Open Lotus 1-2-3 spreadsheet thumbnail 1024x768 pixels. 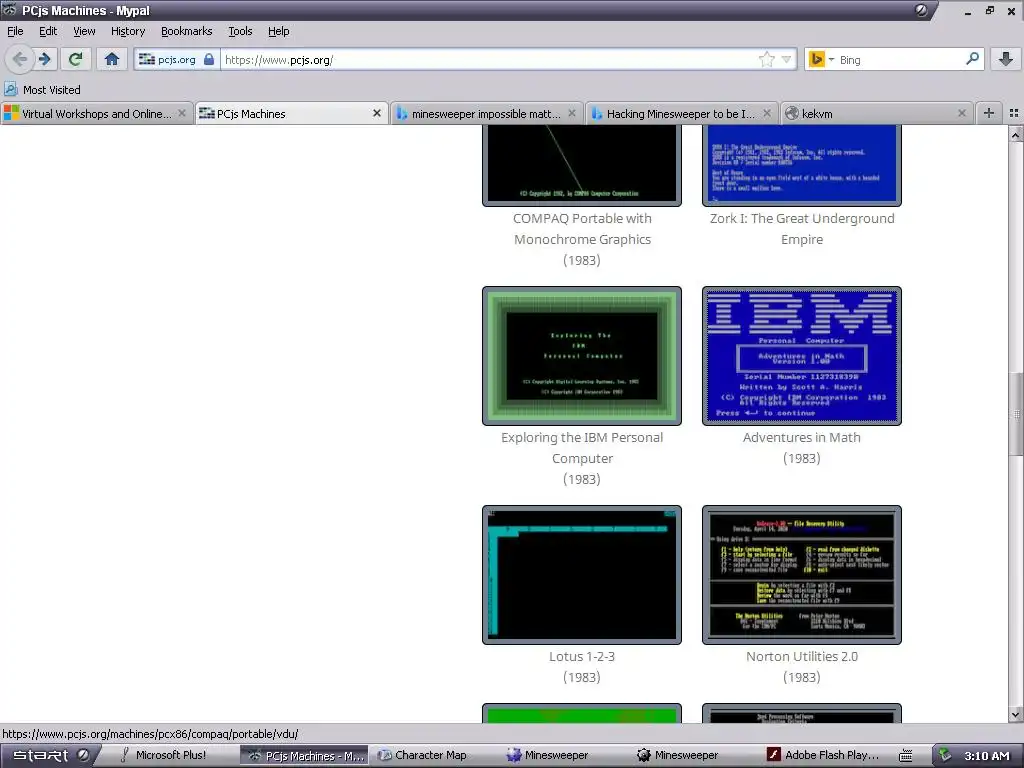(x=582, y=575)
